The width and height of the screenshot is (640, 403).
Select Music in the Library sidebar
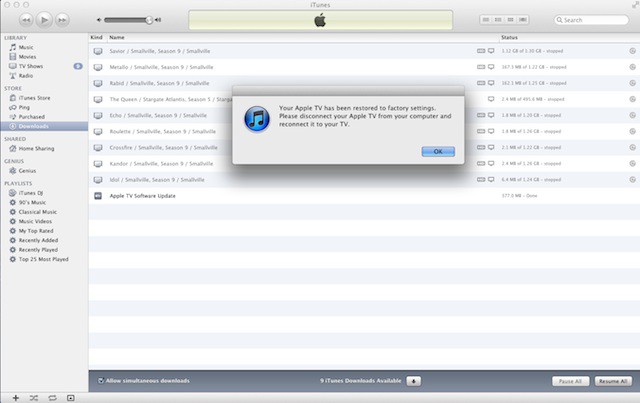pyautogui.click(x=26, y=47)
